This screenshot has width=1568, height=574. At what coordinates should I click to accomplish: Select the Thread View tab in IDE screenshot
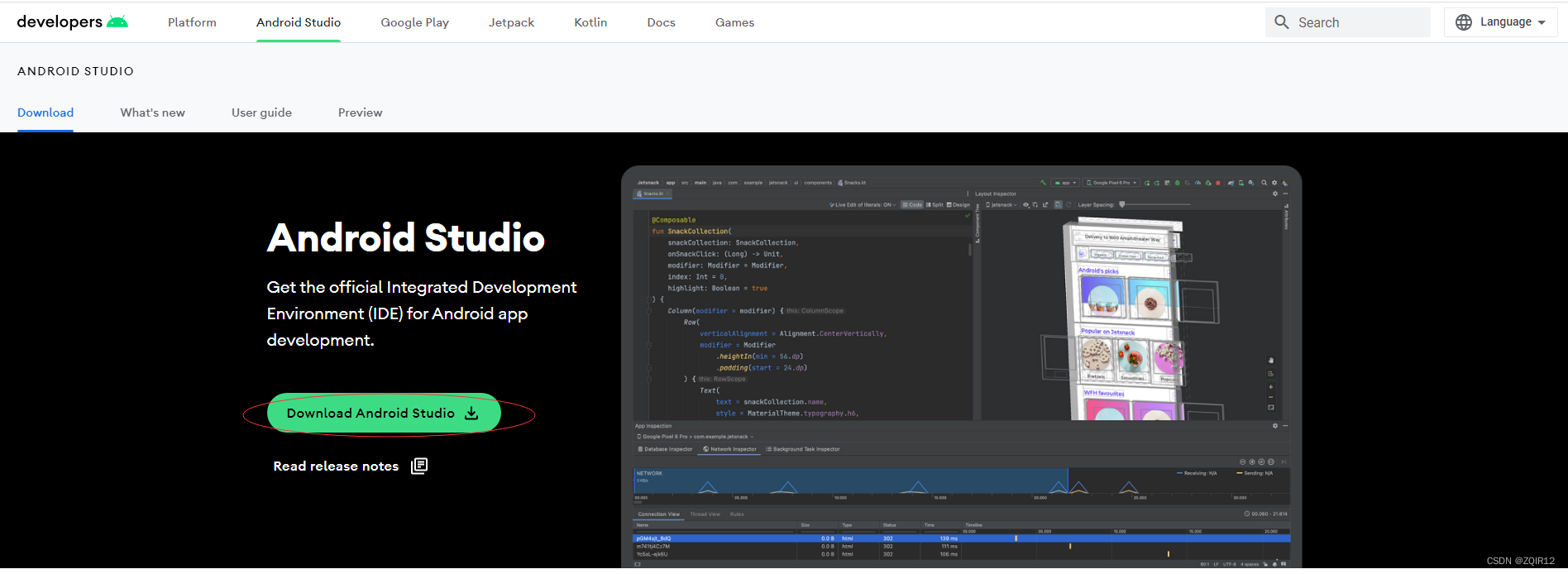[x=705, y=514]
